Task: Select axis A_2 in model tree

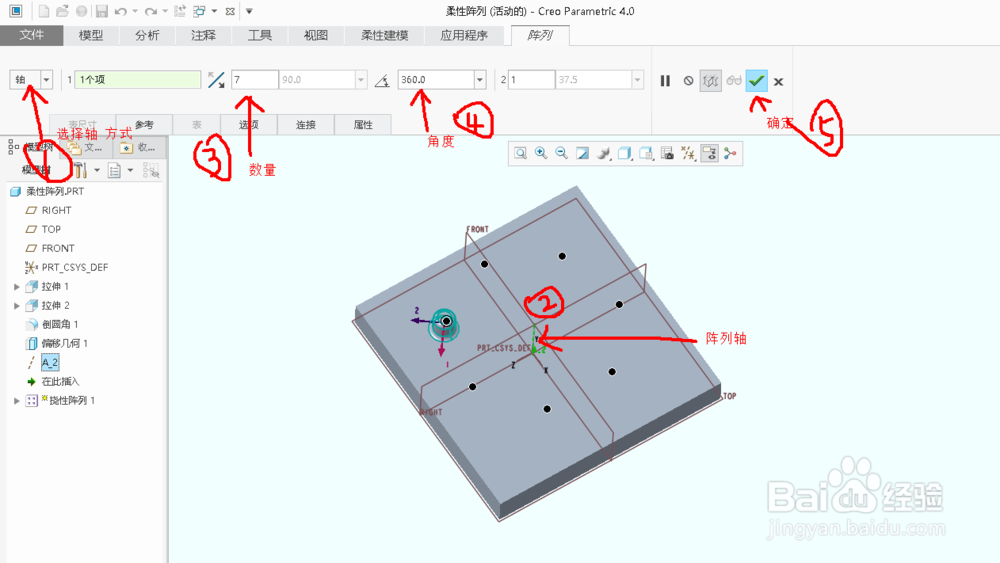Action: [x=50, y=363]
